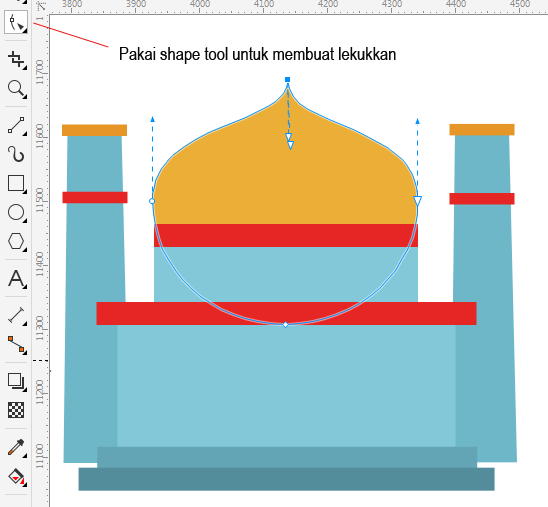The image size is (548, 507).
Task: Select the upper step above the base
Action: tap(287, 457)
